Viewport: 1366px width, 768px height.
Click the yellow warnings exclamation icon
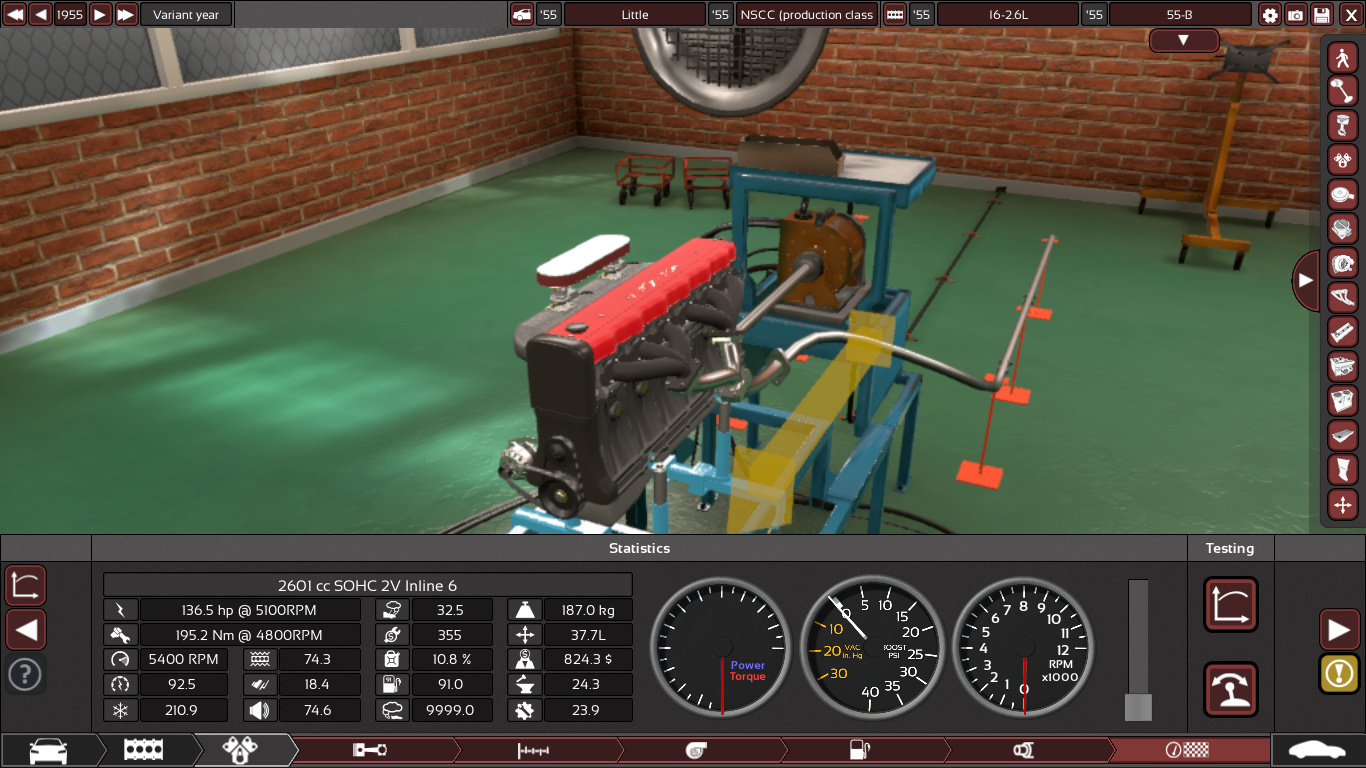pos(1339,673)
